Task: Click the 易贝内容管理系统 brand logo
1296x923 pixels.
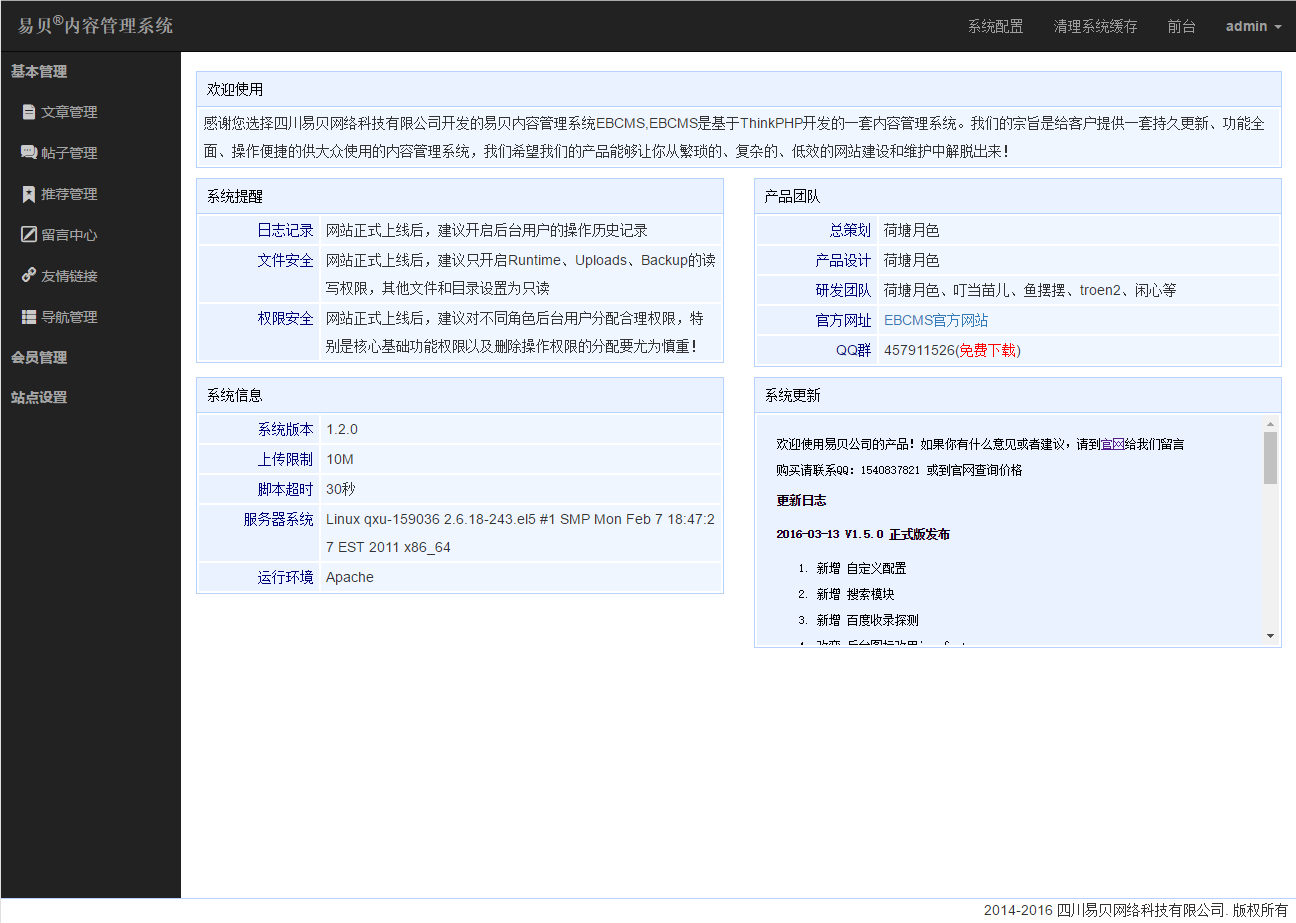Action: click(95, 26)
